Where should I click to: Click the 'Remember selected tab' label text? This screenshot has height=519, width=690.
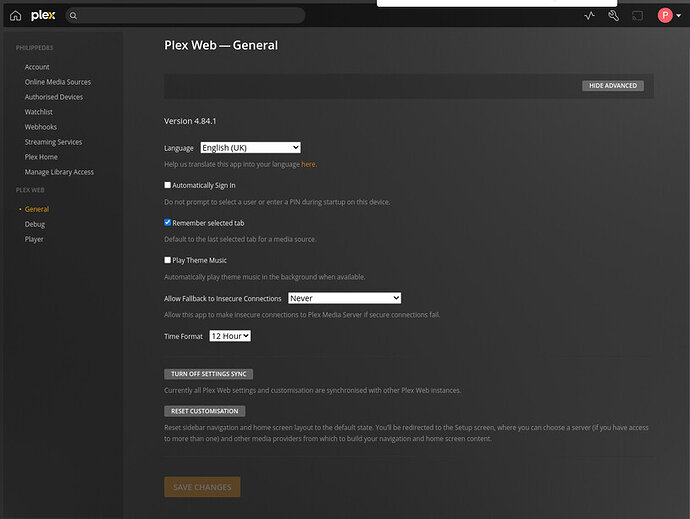208,223
